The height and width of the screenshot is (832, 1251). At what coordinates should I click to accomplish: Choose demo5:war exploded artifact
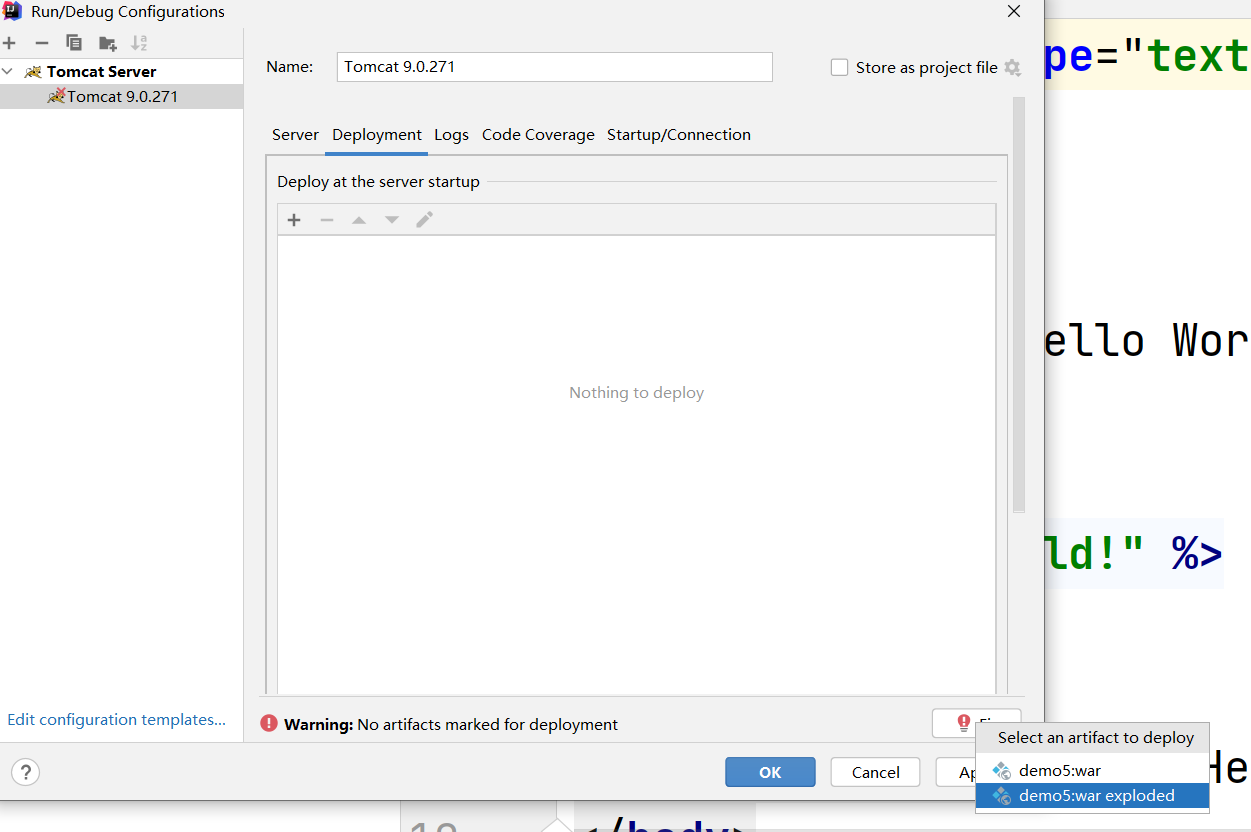pos(1092,796)
